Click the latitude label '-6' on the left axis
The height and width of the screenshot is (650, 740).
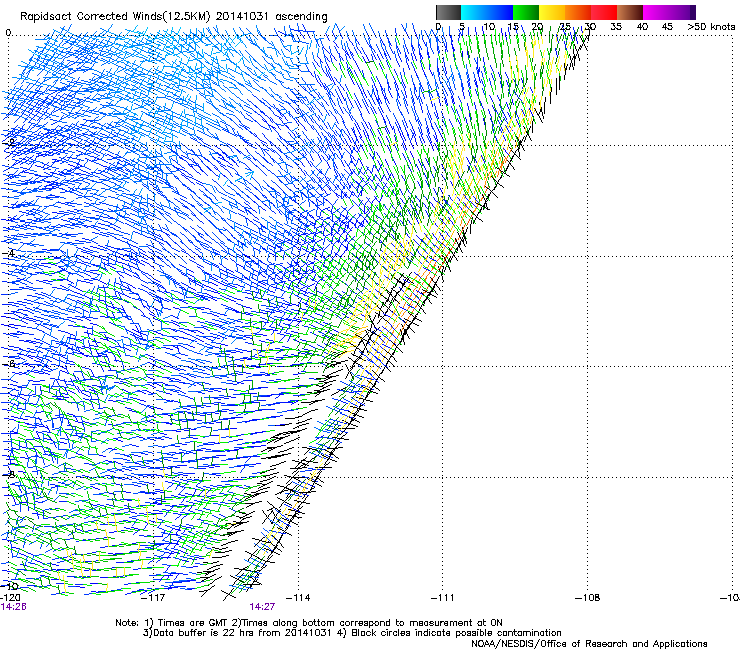pyautogui.click(x=9, y=364)
